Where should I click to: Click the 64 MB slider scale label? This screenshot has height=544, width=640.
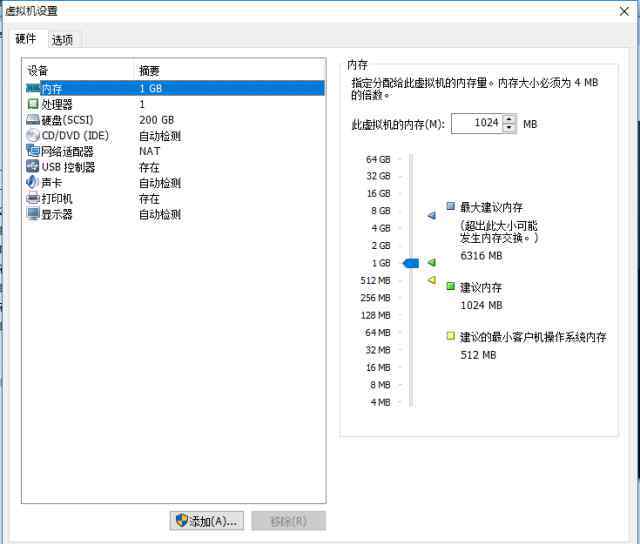tap(378, 333)
